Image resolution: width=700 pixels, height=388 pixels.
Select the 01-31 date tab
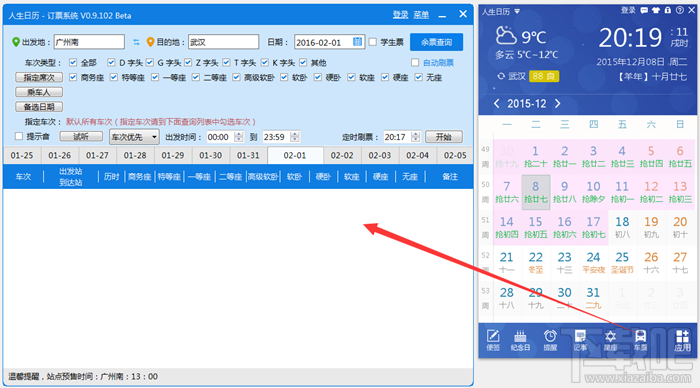[248, 155]
